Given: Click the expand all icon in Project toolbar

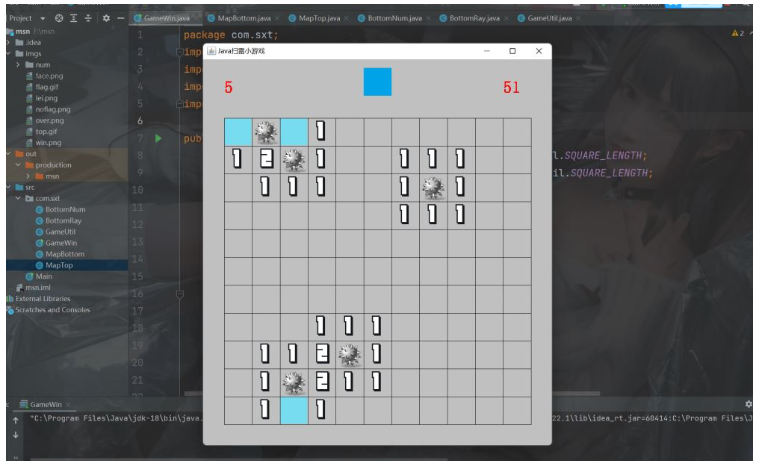Looking at the screenshot, I should pyautogui.click(x=74, y=18).
